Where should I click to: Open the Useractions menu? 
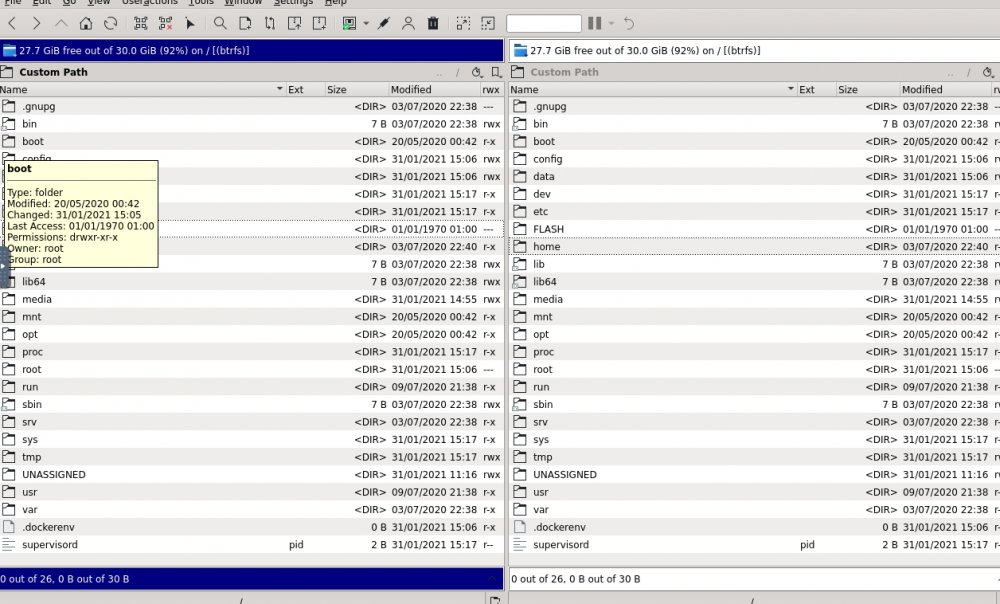[x=150, y=3]
